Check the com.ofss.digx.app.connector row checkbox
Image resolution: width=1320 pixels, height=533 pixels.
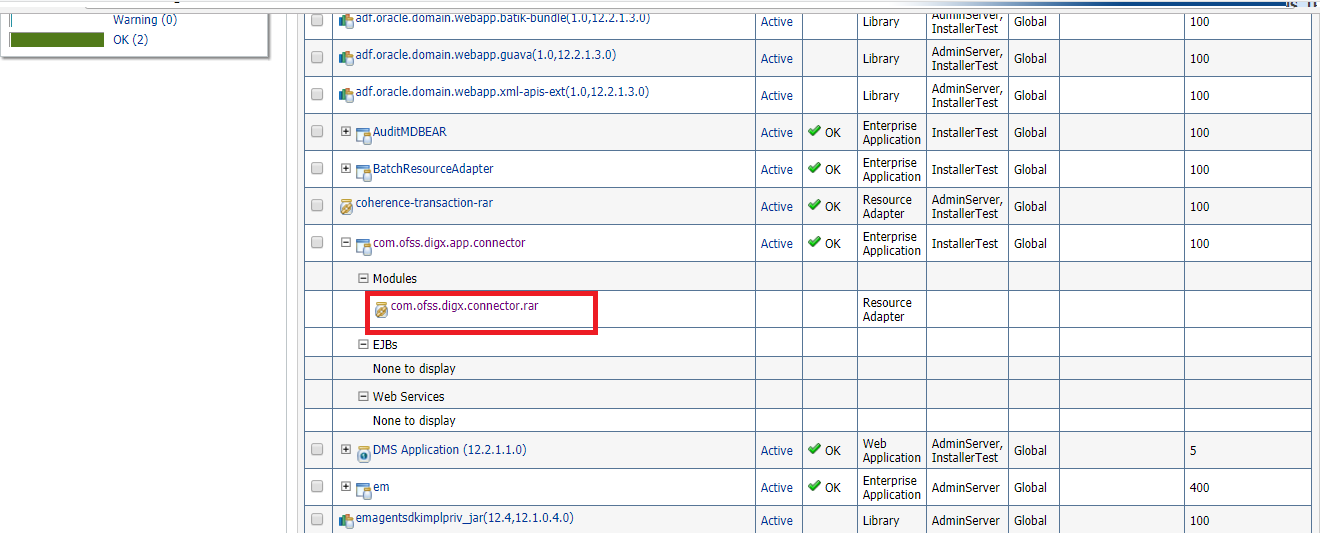(x=317, y=242)
